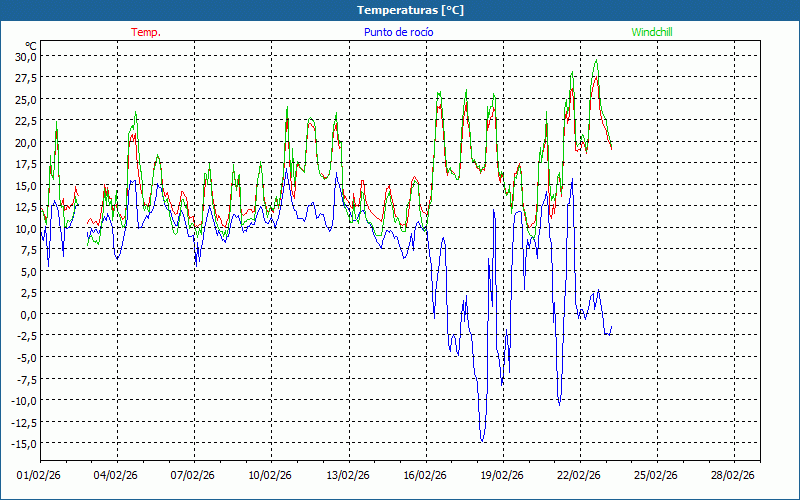Select the 19/02/26 date on the x-axis
This screenshot has height=500, width=800.
pos(502,476)
